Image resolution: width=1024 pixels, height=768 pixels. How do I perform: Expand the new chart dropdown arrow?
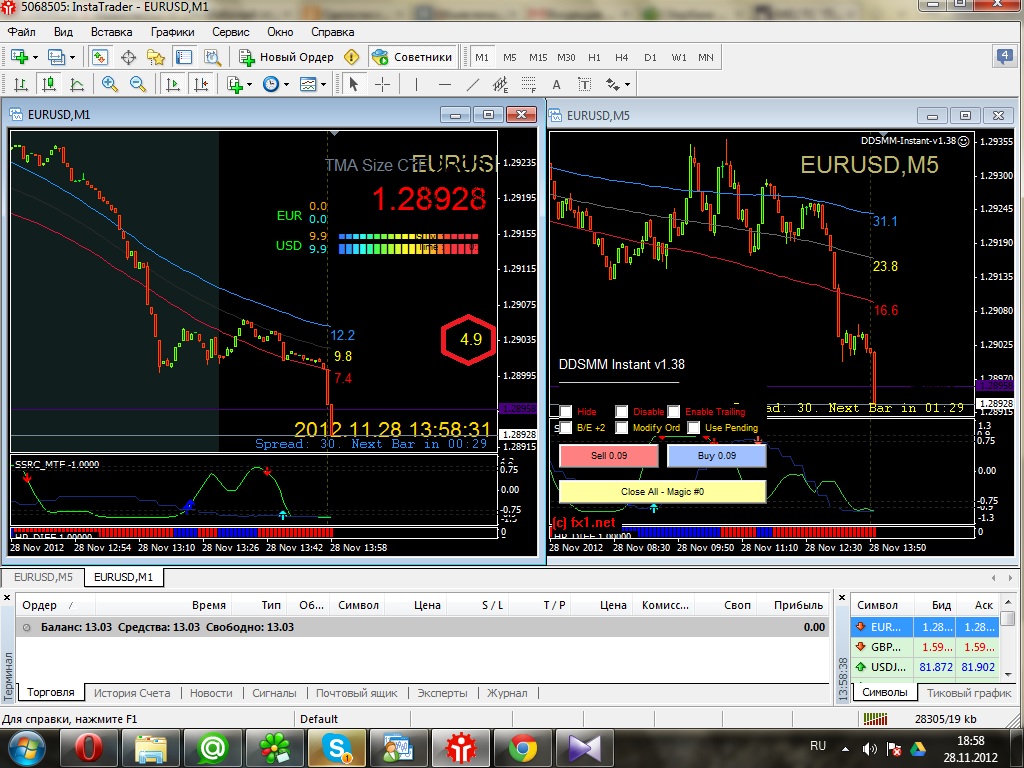coord(35,57)
